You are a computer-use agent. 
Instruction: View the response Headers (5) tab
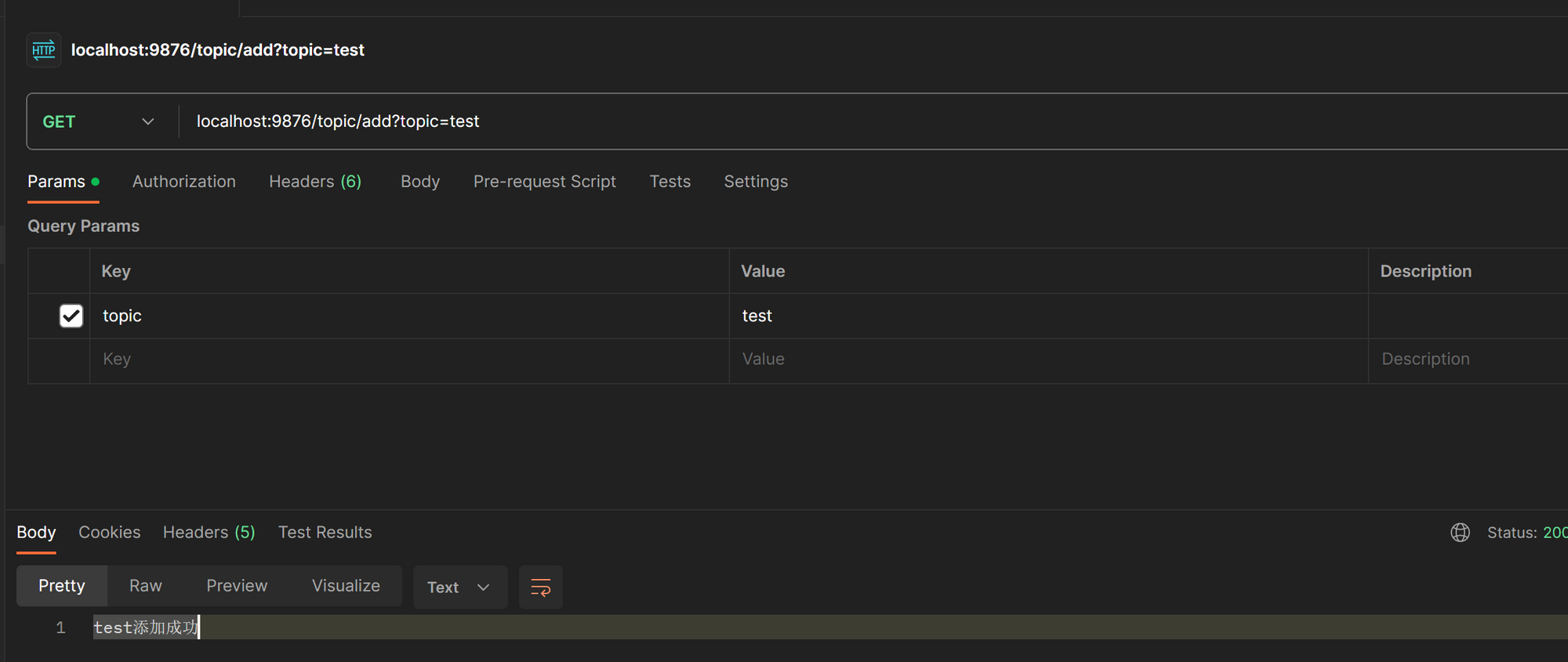tap(209, 533)
